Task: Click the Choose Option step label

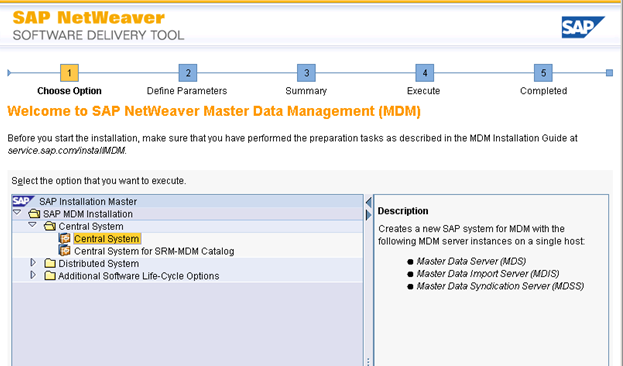Action: tap(69, 91)
